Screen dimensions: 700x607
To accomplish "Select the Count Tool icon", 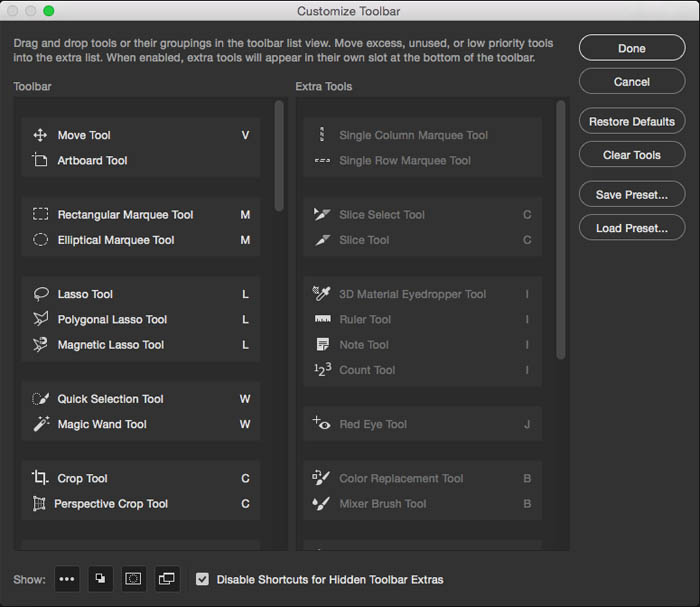I will click(322, 370).
